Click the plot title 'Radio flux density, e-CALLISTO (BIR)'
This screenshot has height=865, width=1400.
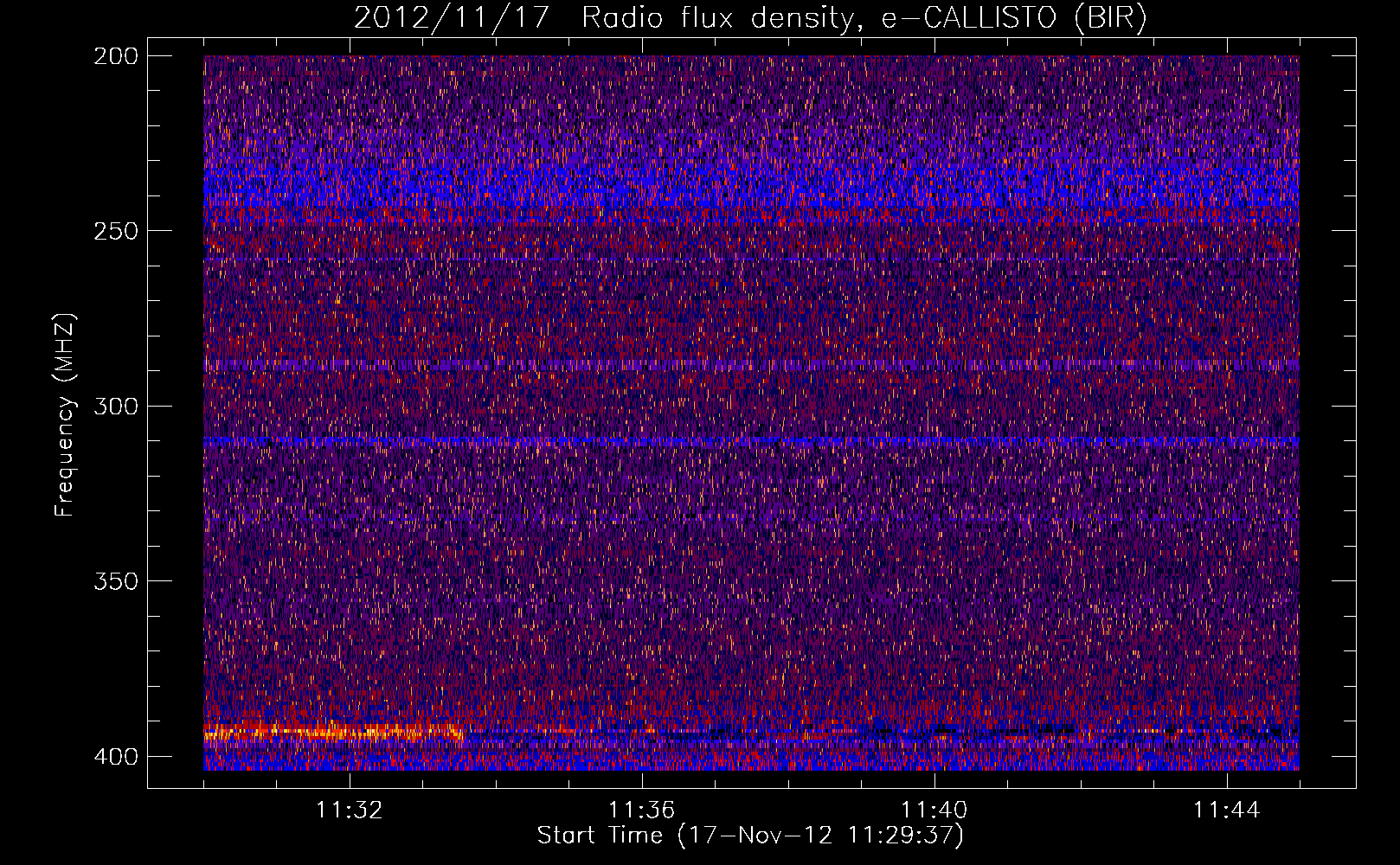pos(864,17)
